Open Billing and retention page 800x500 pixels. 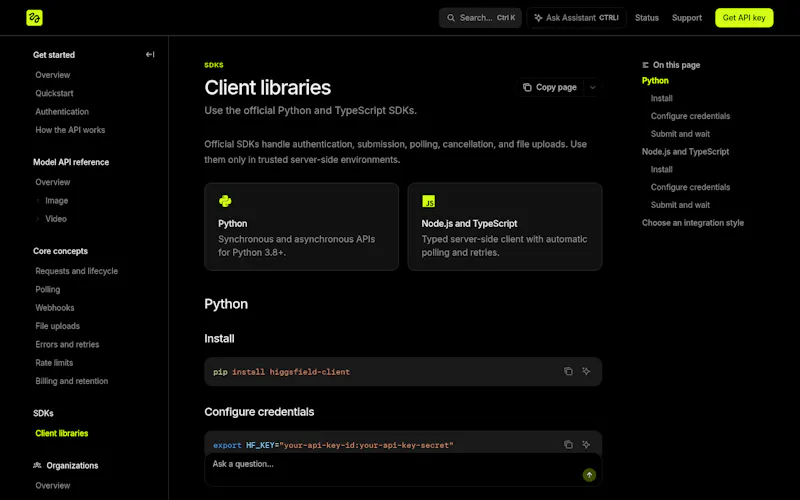click(71, 381)
